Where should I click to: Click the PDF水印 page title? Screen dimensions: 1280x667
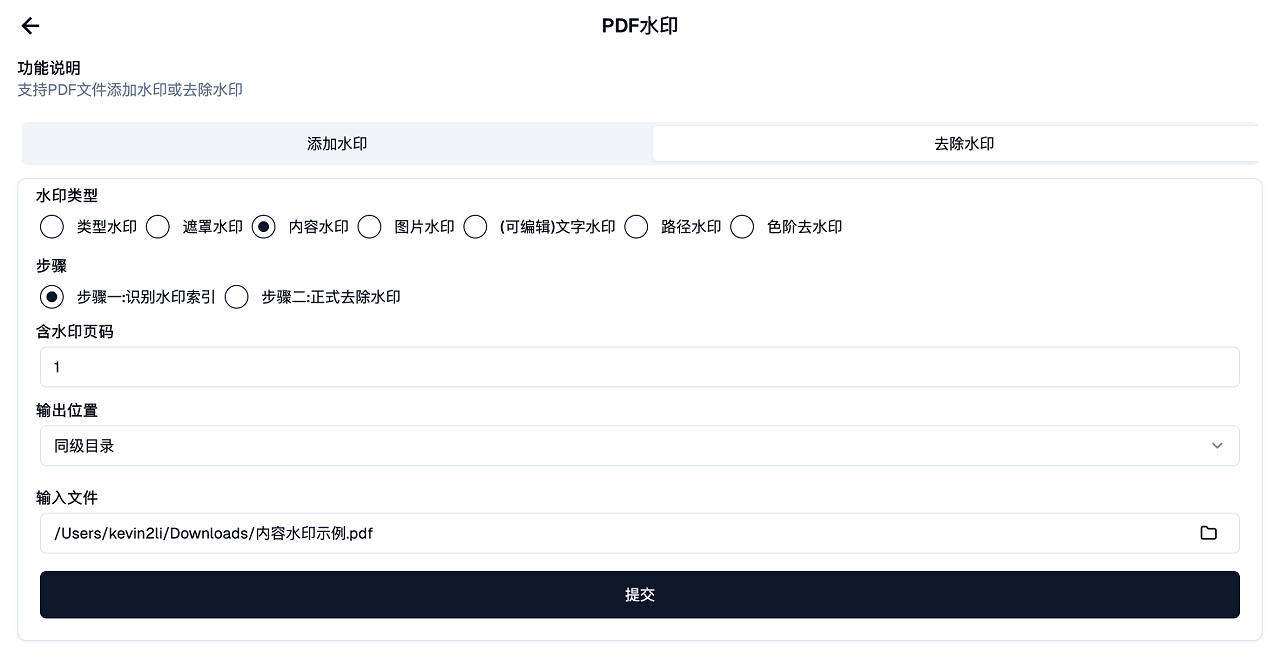640,26
